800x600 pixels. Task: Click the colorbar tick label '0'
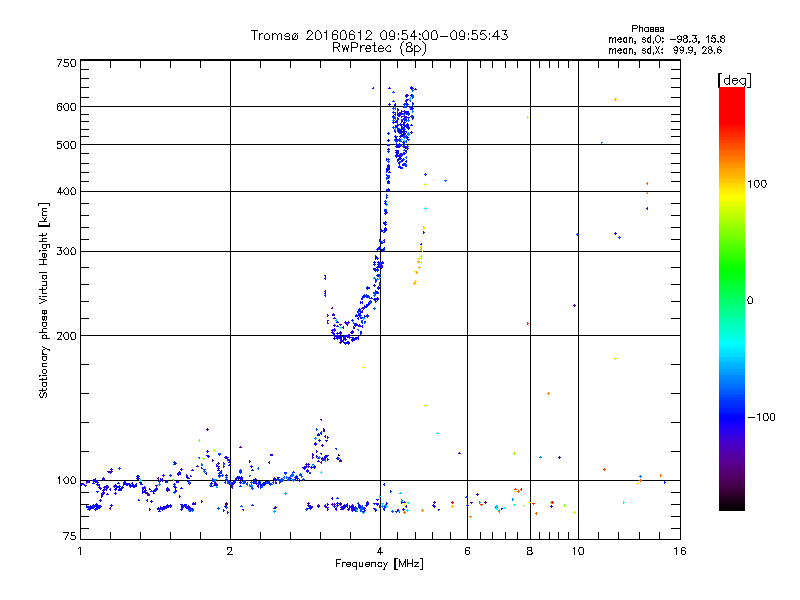pyautogui.click(x=750, y=301)
